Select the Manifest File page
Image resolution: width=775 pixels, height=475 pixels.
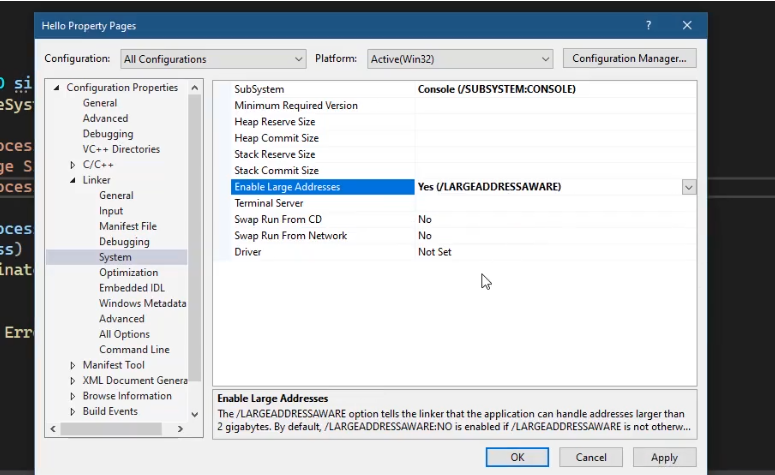click(x=128, y=226)
